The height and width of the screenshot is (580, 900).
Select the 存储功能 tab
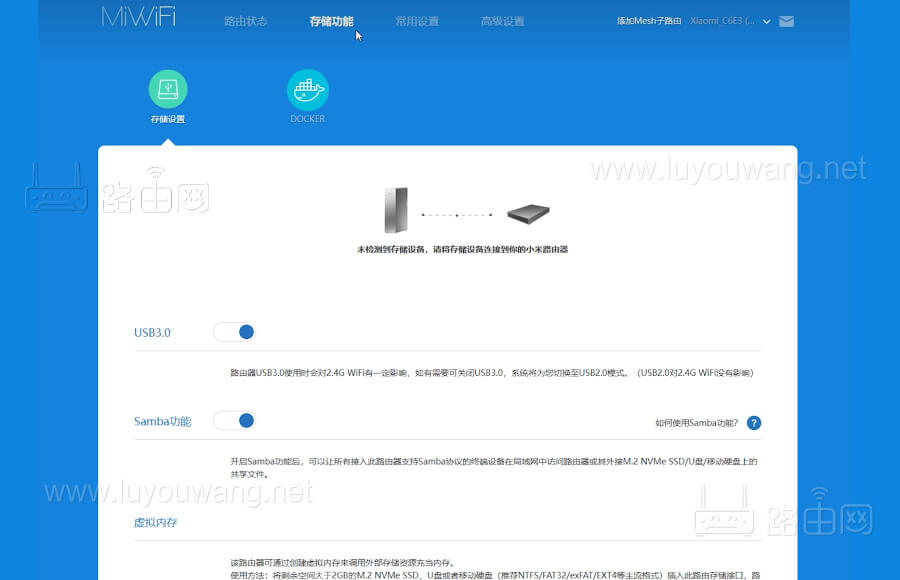(x=331, y=20)
